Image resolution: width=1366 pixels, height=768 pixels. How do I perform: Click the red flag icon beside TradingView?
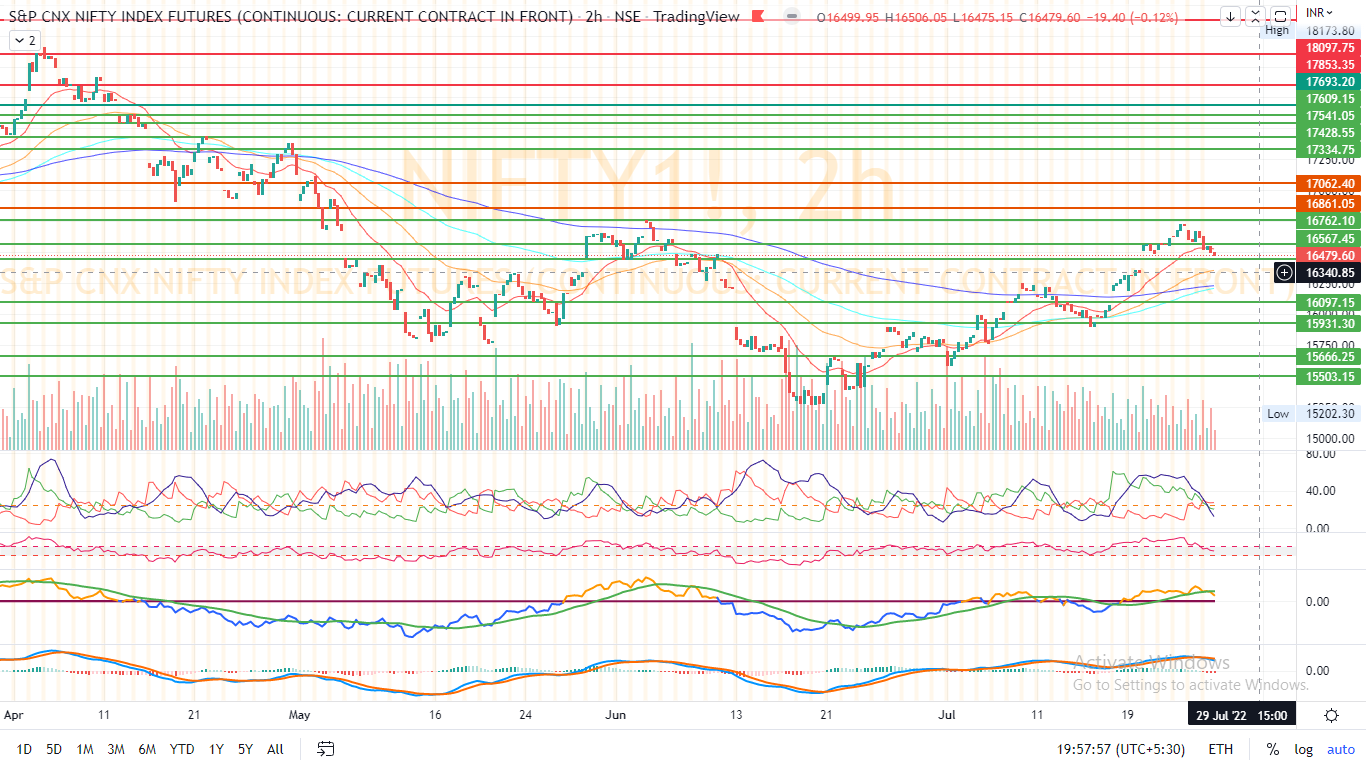click(760, 17)
